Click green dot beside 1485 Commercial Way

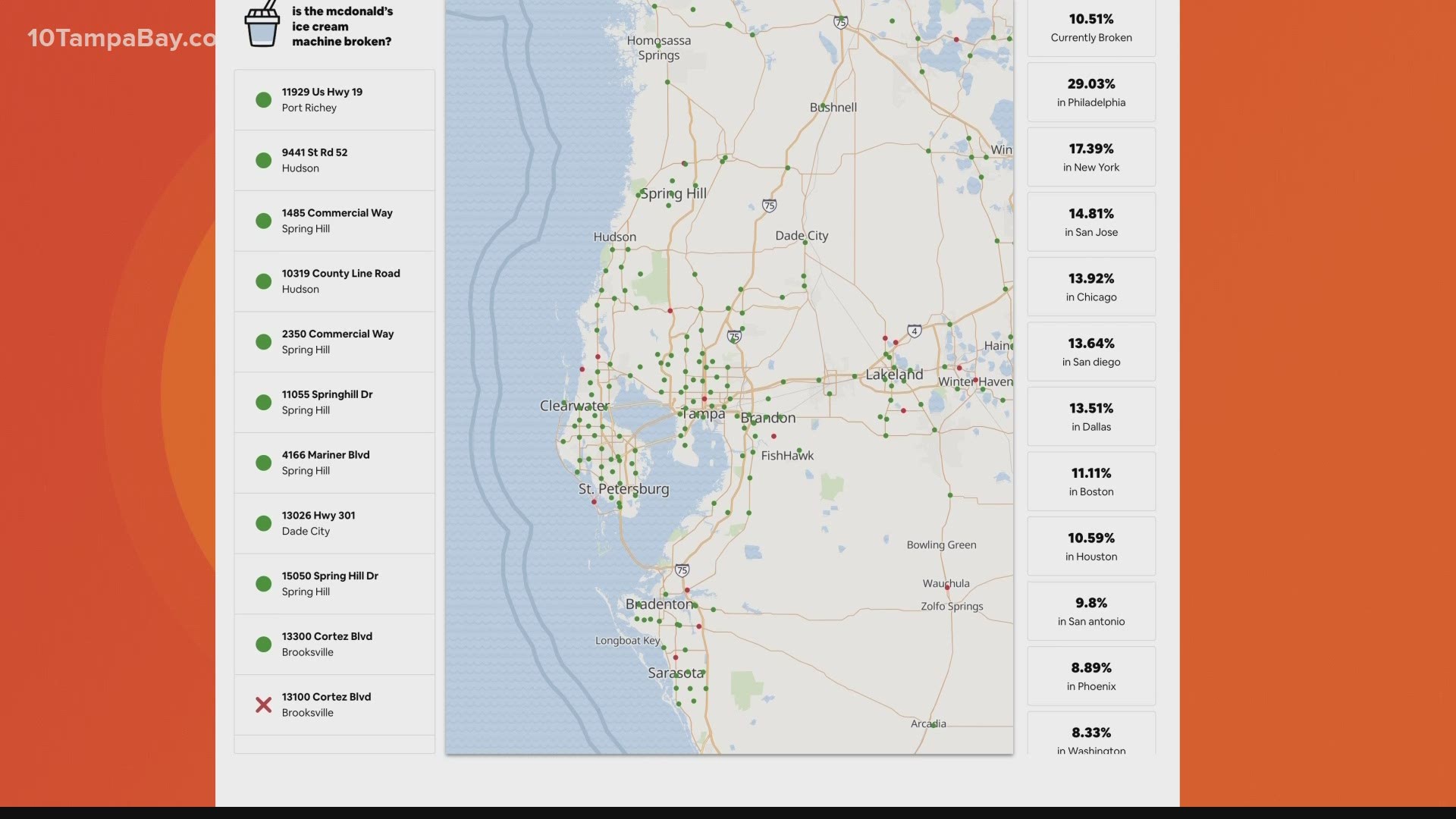(x=263, y=221)
